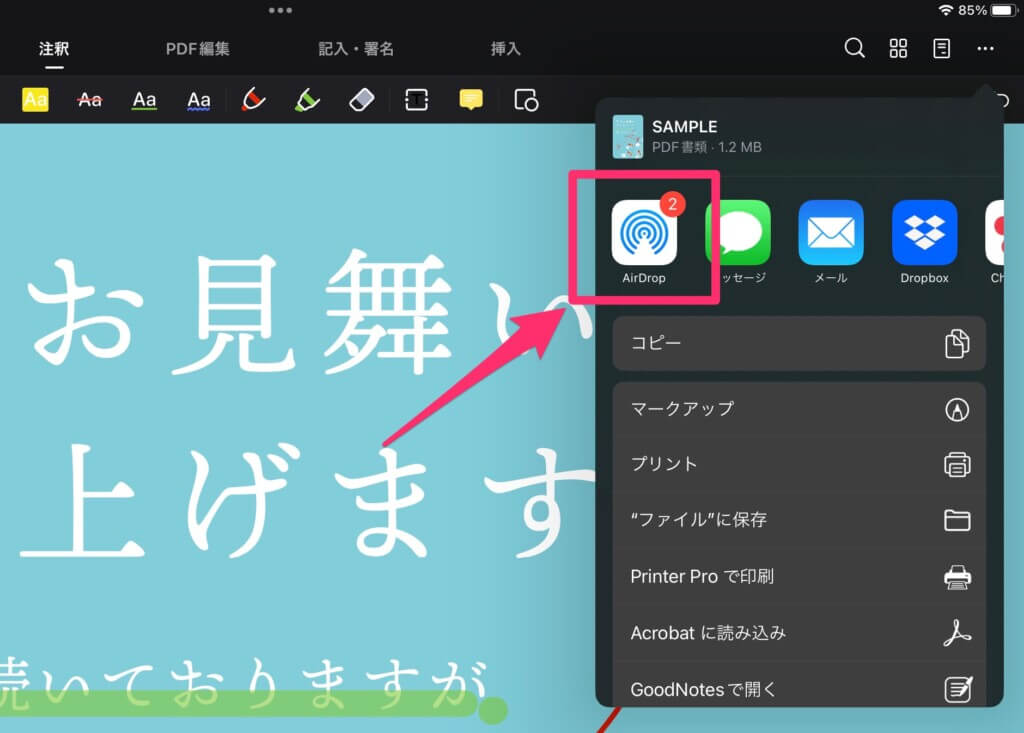Open the search magnifier icon
Screen dimensions: 1024x733
click(854, 48)
